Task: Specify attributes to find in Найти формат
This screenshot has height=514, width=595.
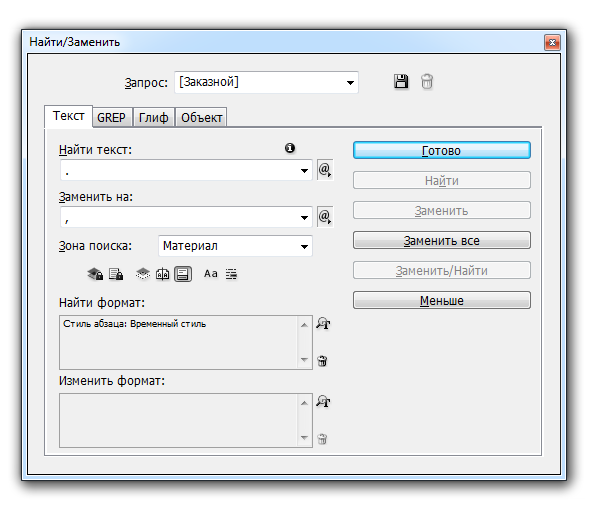Action: 323,324
